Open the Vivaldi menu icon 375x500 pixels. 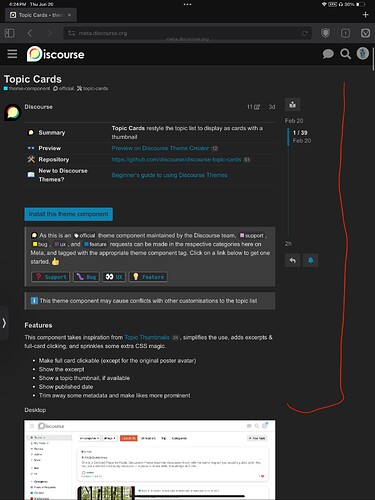coord(365,33)
